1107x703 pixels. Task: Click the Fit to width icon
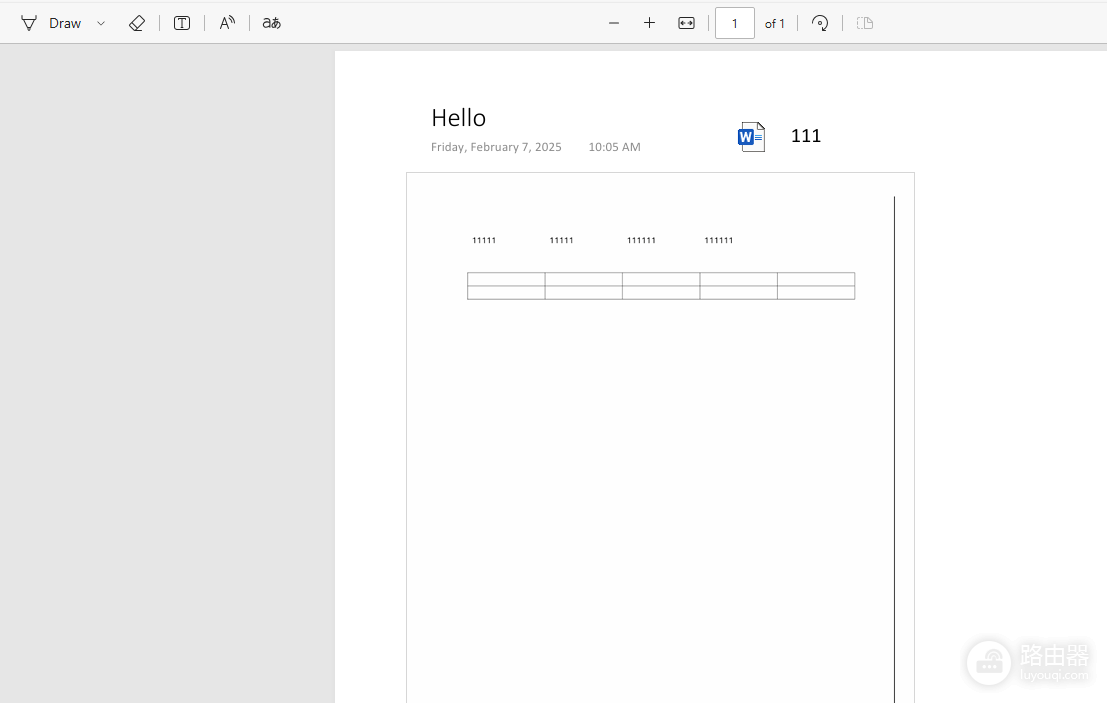[686, 23]
